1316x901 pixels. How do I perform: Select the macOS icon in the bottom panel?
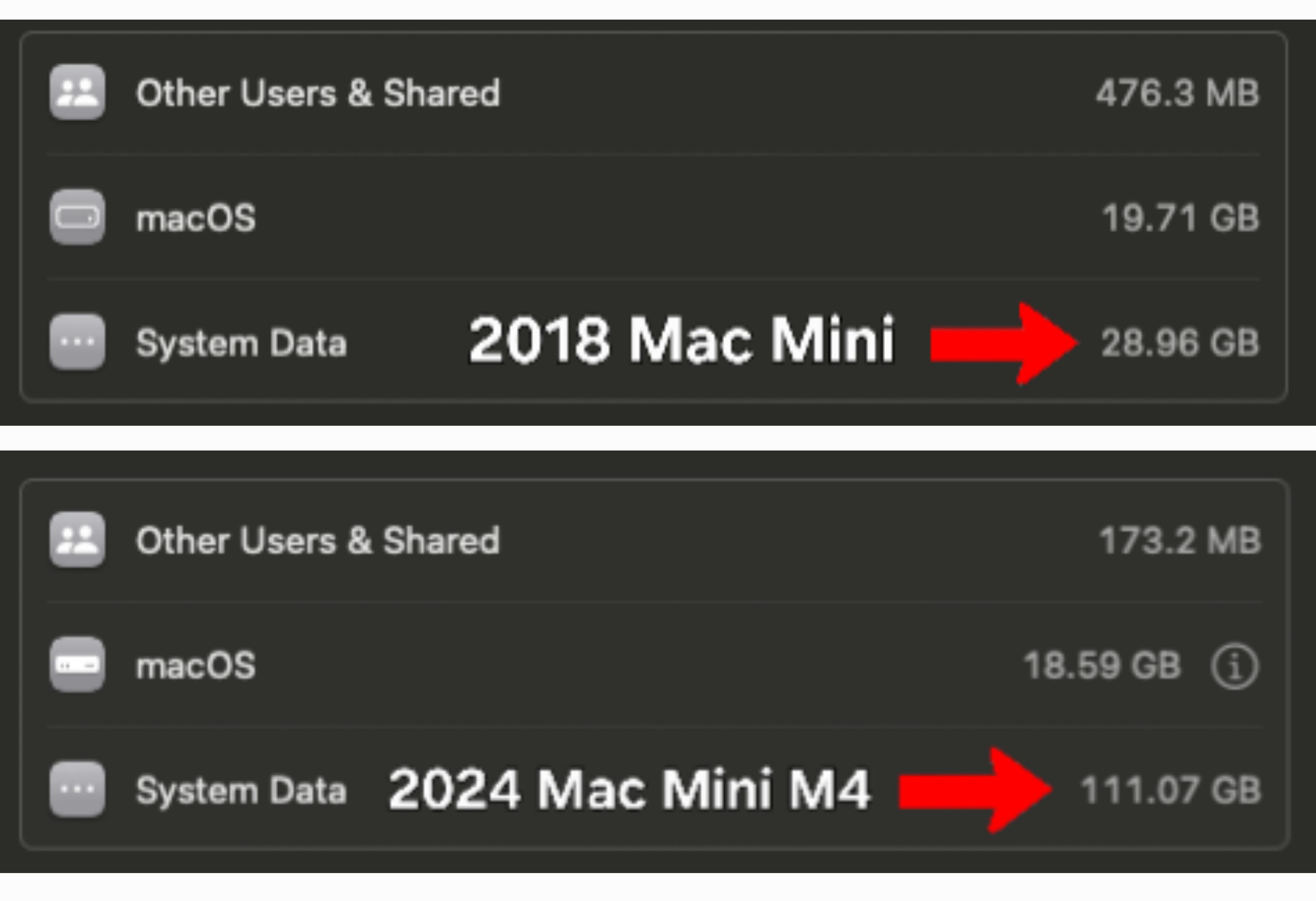[x=78, y=664]
